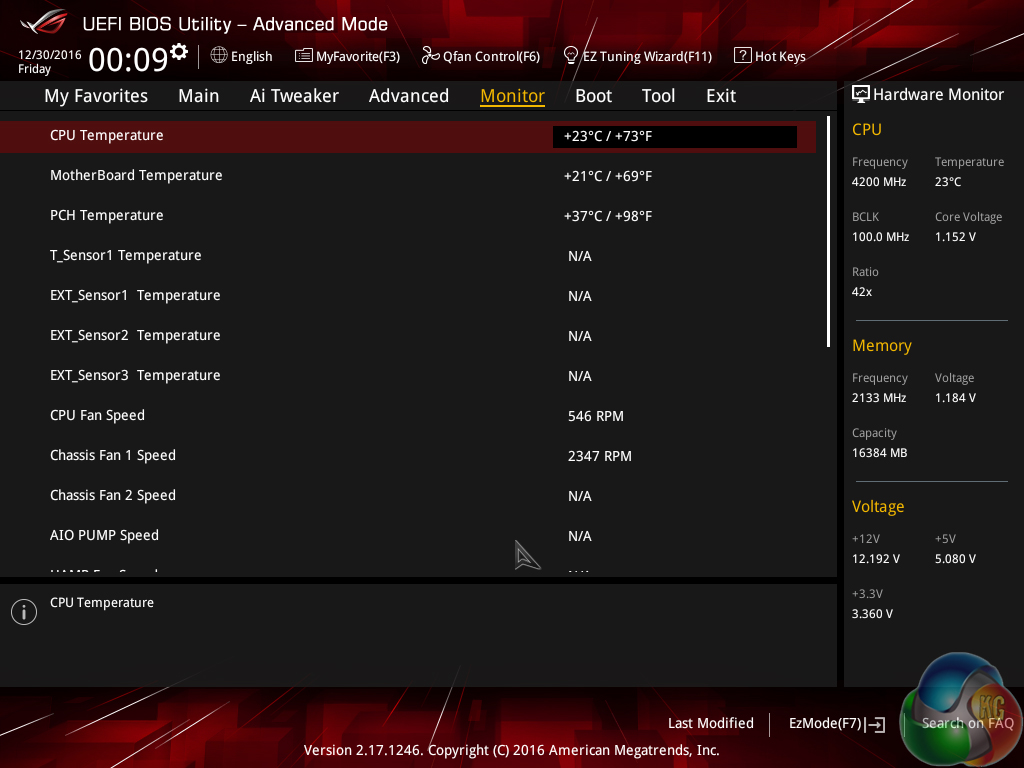Click the 00:09 clock display
Screen dimensions: 1024x768
[128, 59]
